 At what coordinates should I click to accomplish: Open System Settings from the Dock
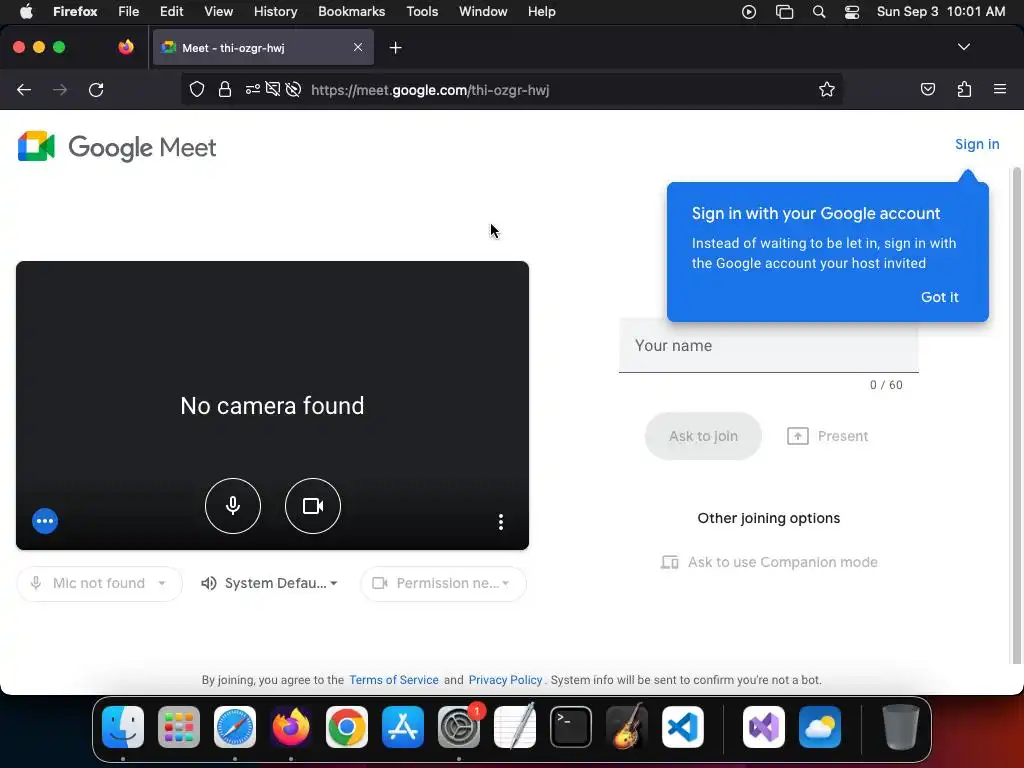click(x=458, y=727)
